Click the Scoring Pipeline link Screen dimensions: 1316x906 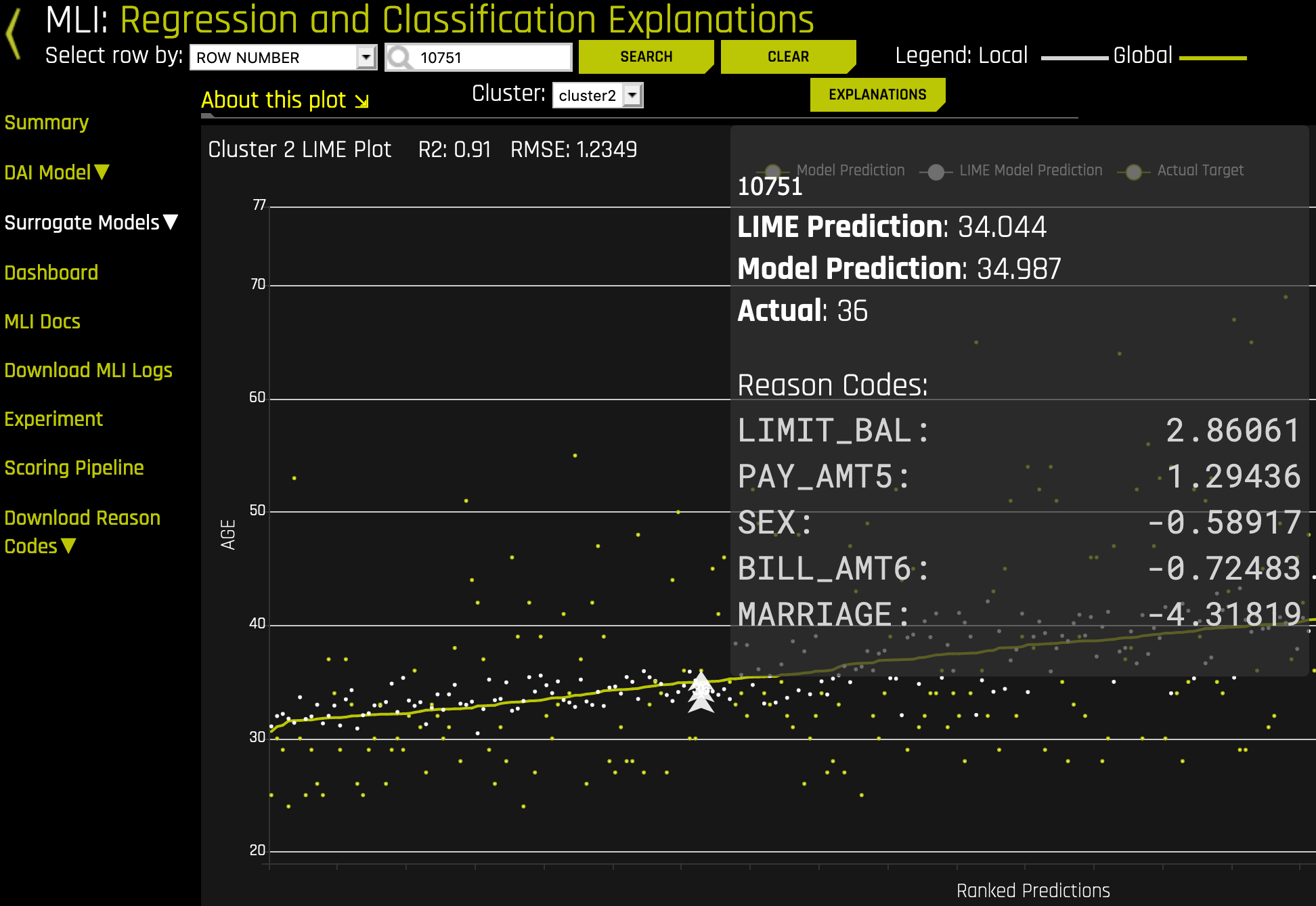click(74, 468)
